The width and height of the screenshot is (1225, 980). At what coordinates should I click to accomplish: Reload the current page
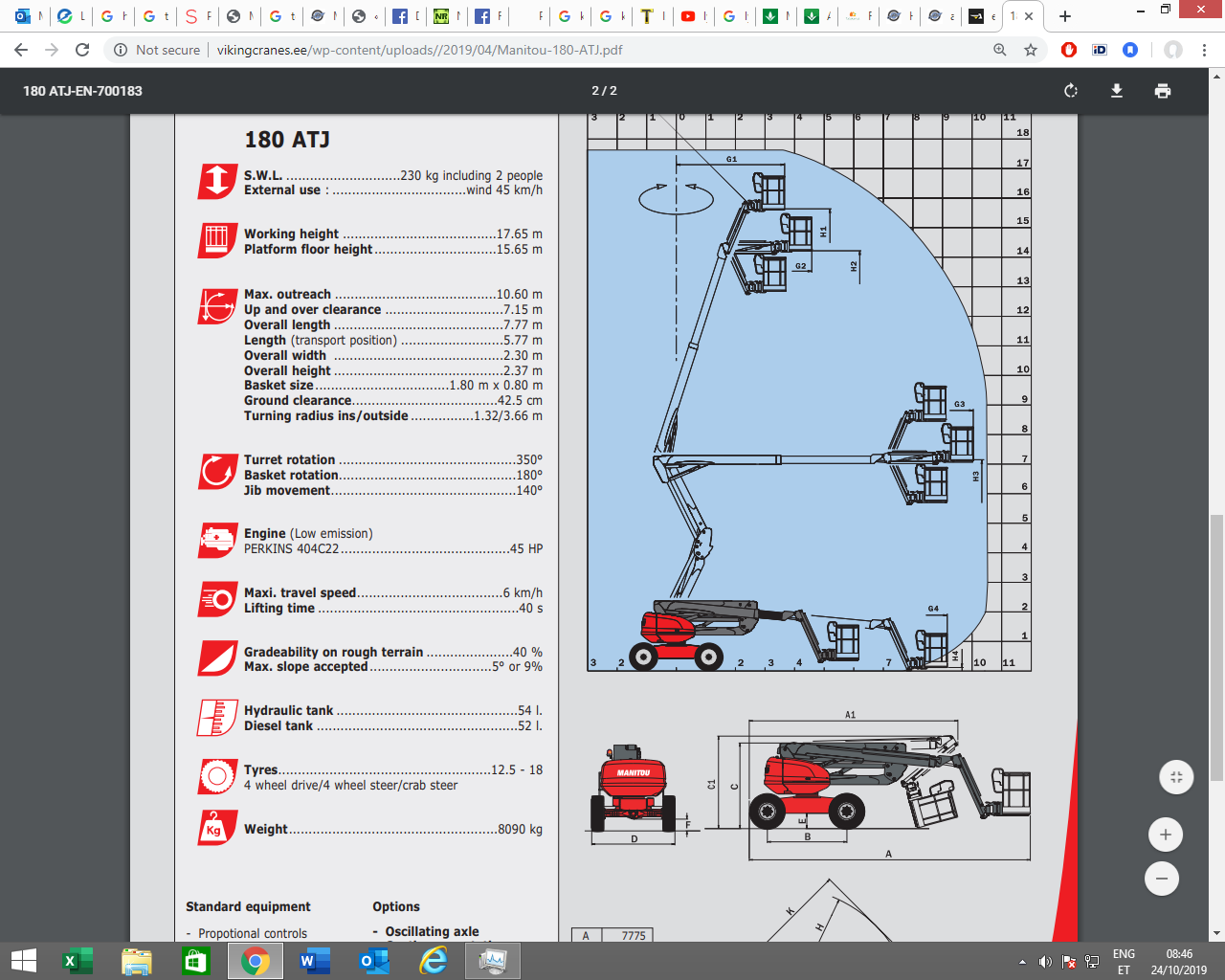point(82,50)
